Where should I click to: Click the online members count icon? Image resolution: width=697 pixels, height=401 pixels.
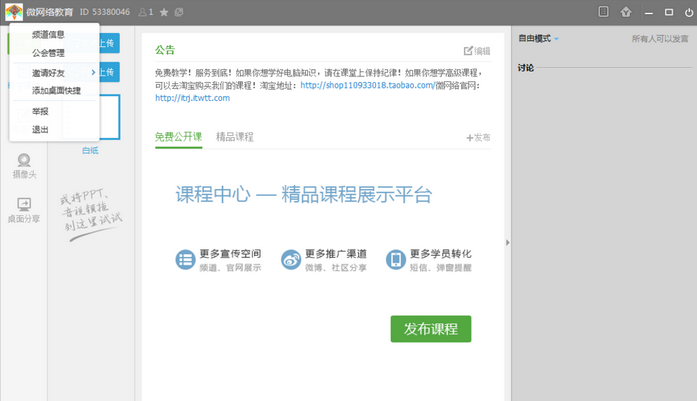[x=142, y=12]
